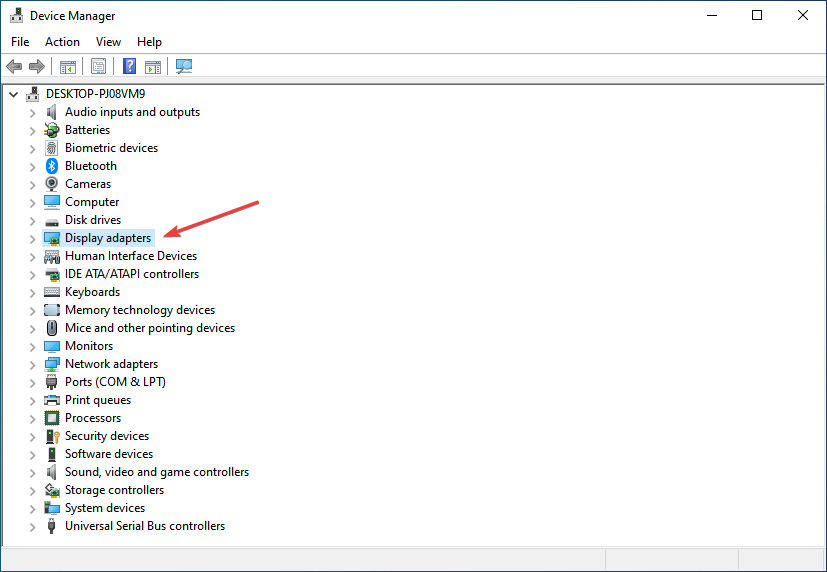827x572 pixels.
Task: Click the Universal Serial Bus controllers icon
Action: (52, 526)
